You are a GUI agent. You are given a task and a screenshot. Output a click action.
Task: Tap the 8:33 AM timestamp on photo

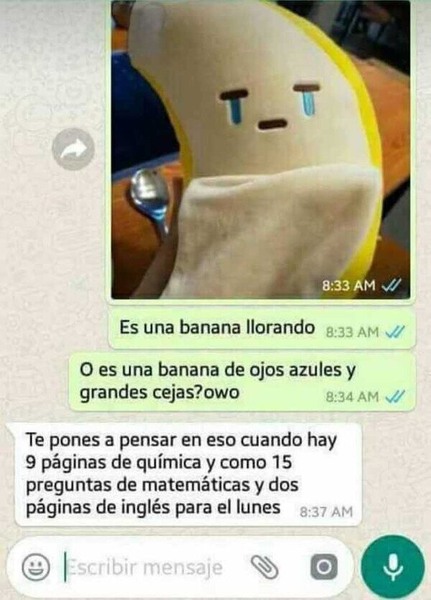349,285
